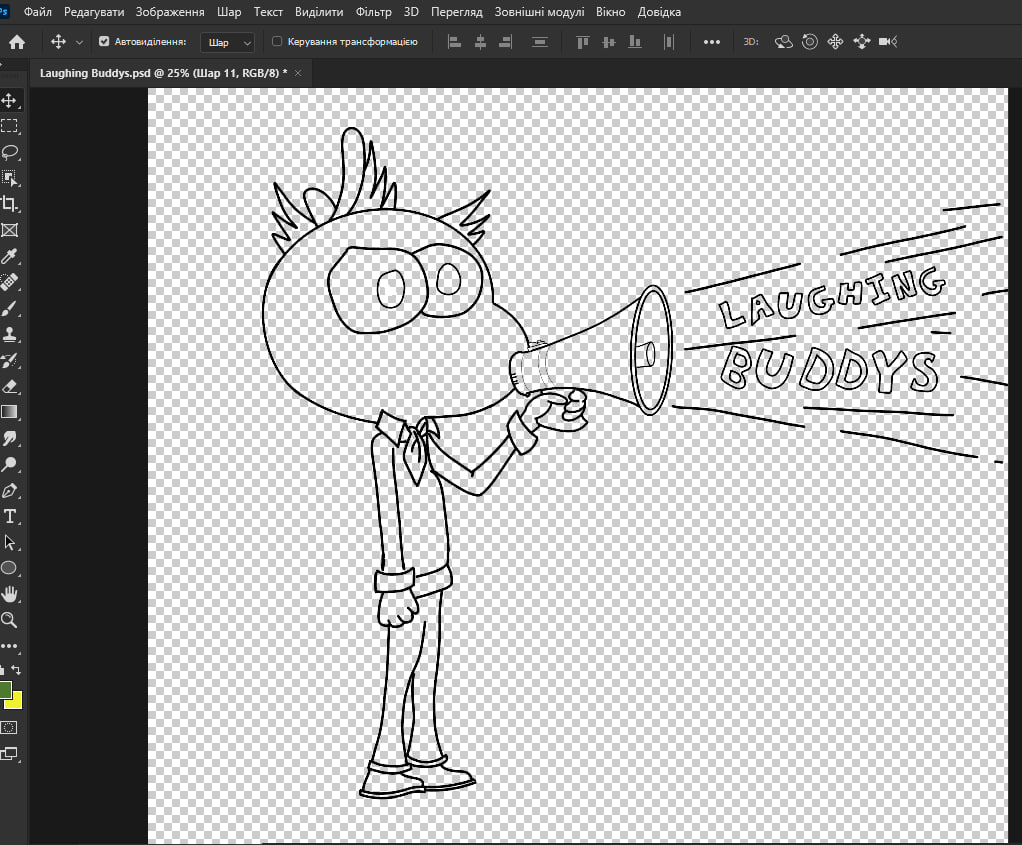Select the Pen tool
Screen dimensions: 1022x845
[9, 490]
